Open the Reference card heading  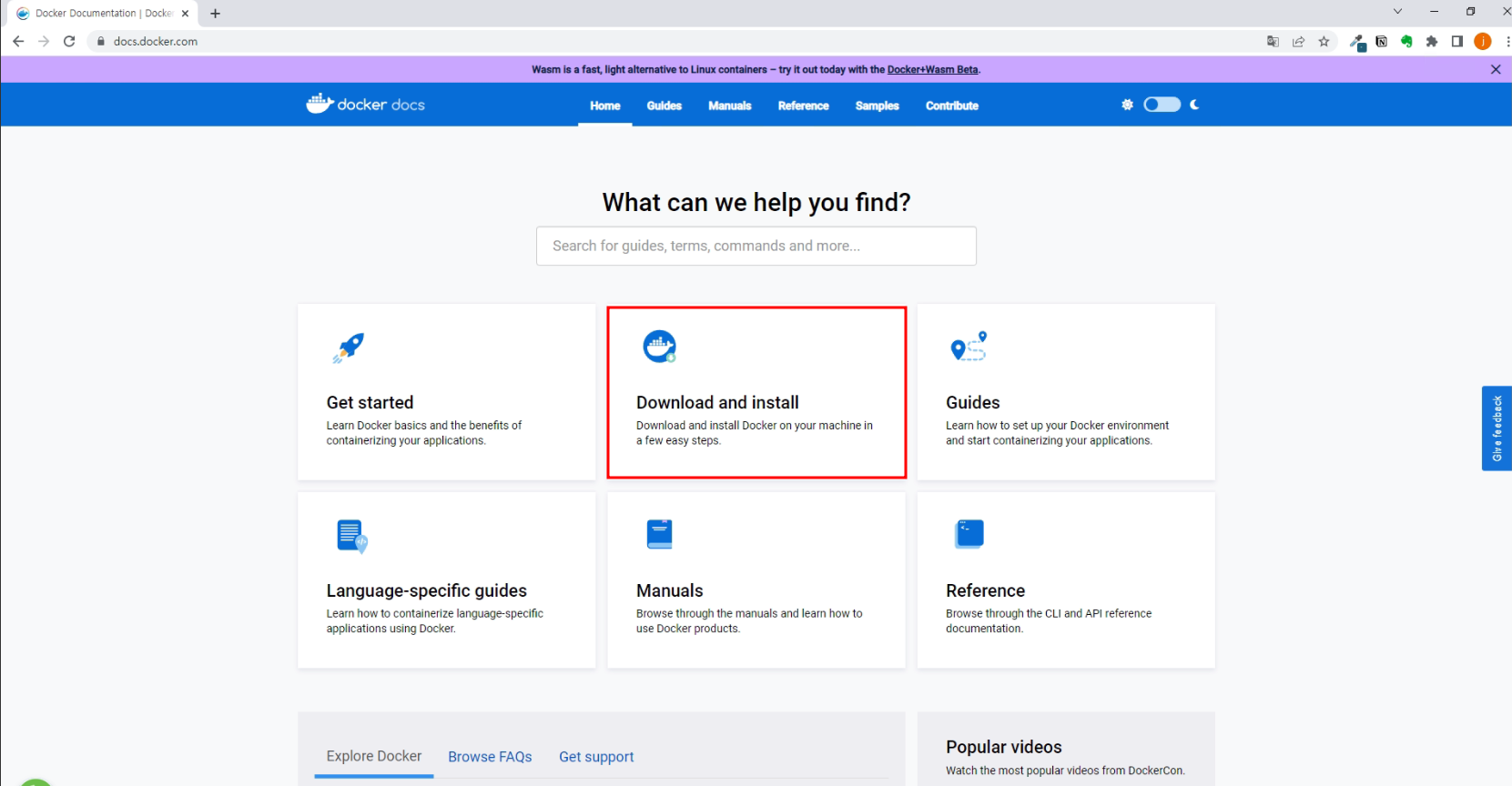[x=985, y=590]
